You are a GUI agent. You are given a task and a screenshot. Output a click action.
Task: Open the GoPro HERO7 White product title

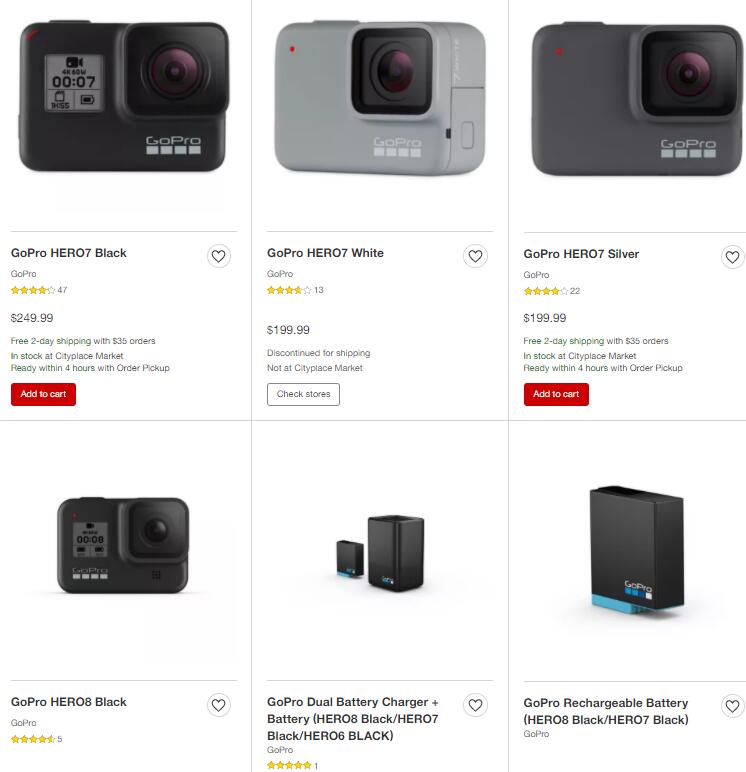coord(325,253)
